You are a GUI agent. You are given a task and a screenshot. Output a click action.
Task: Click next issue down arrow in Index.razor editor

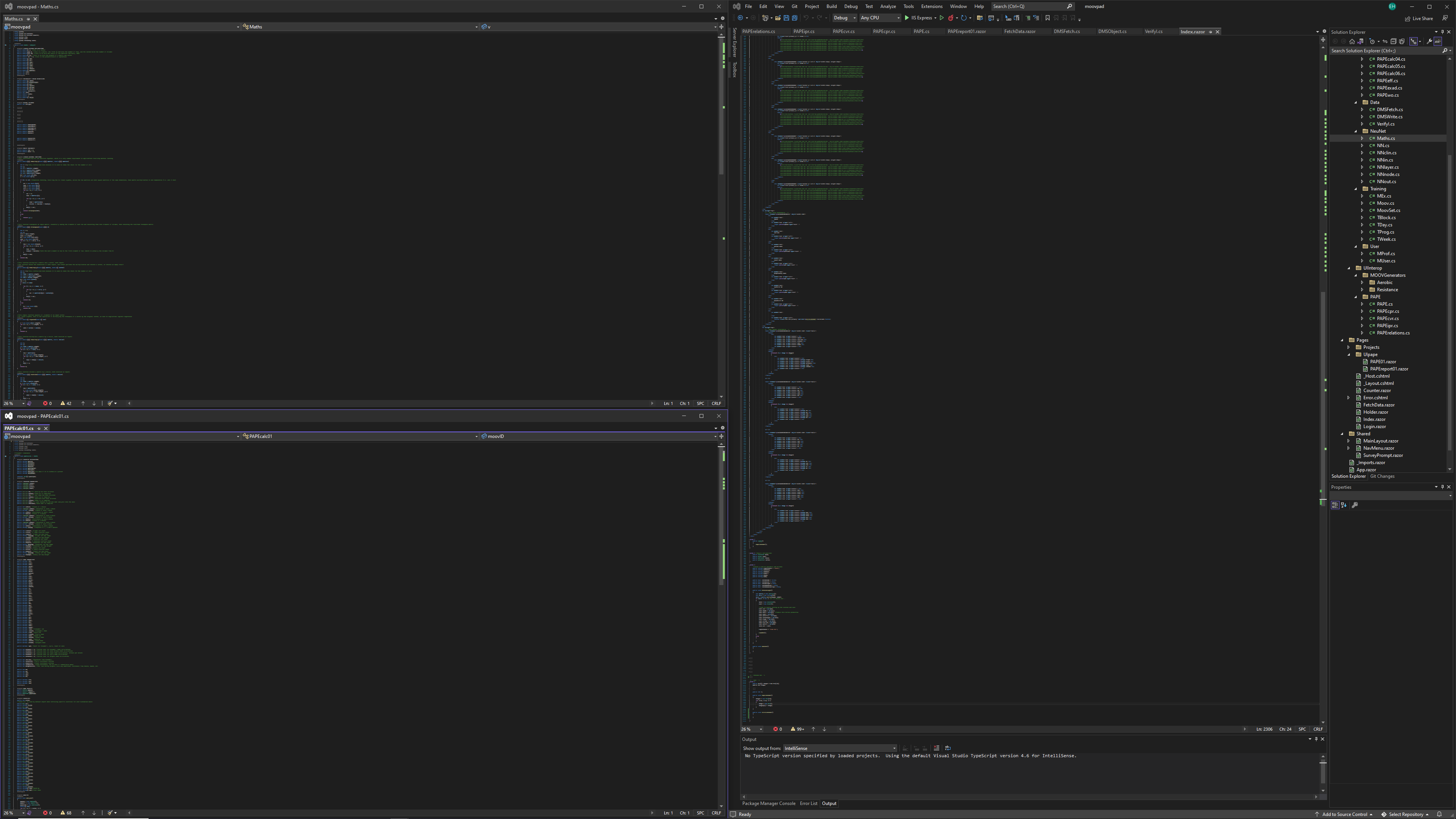tap(824, 729)
